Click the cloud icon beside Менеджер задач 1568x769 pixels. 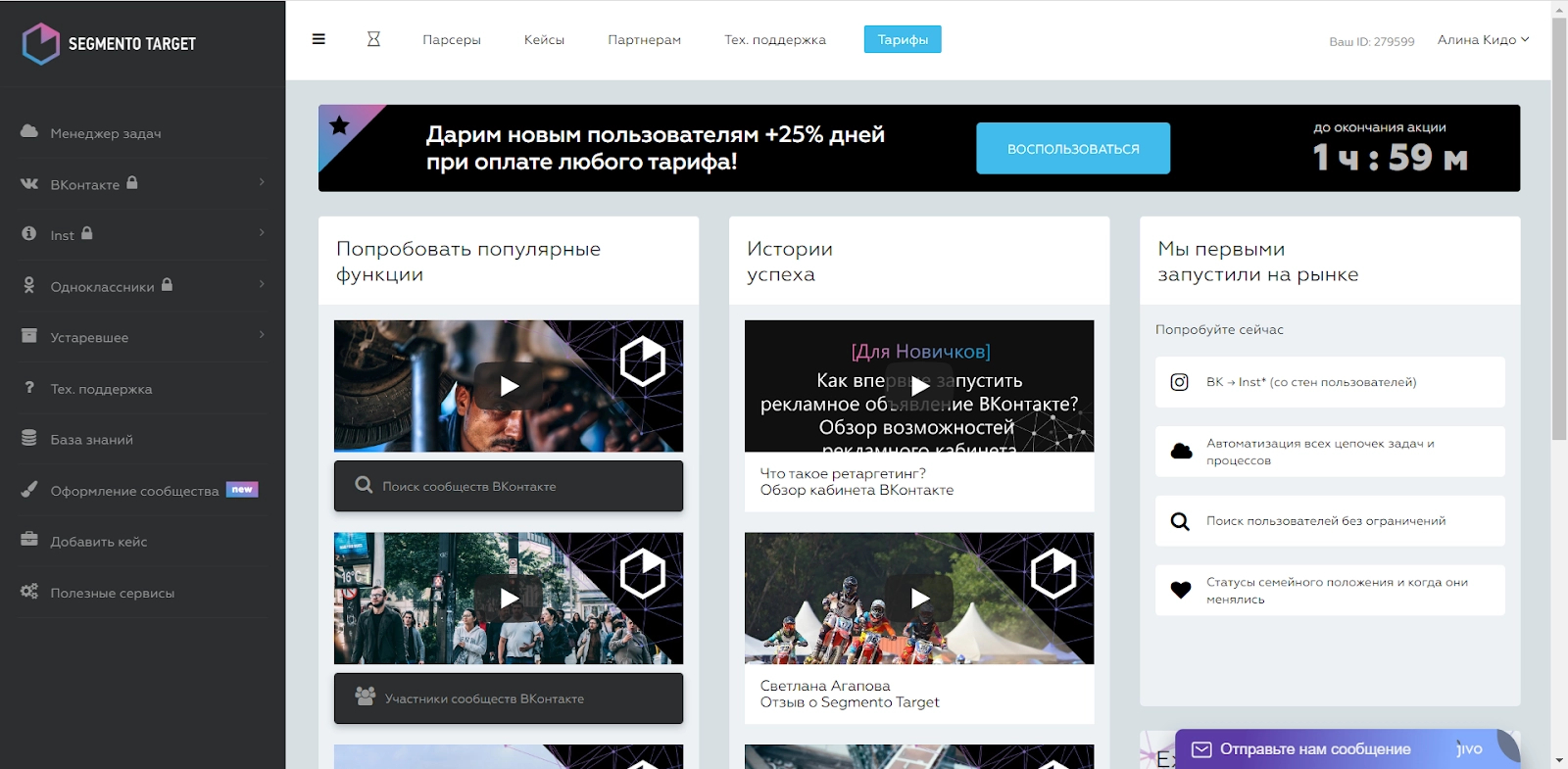tap(29, 131)
